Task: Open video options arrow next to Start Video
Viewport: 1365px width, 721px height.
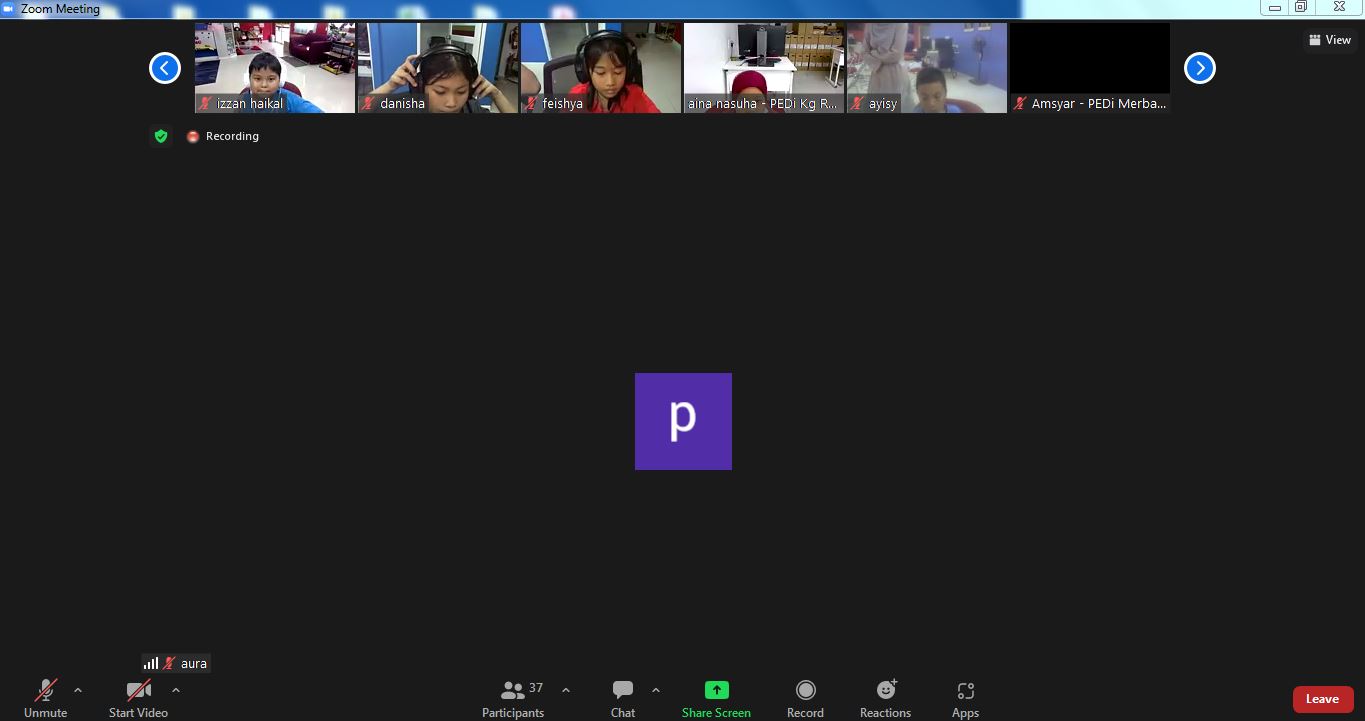Action: (x=176, y=690)
